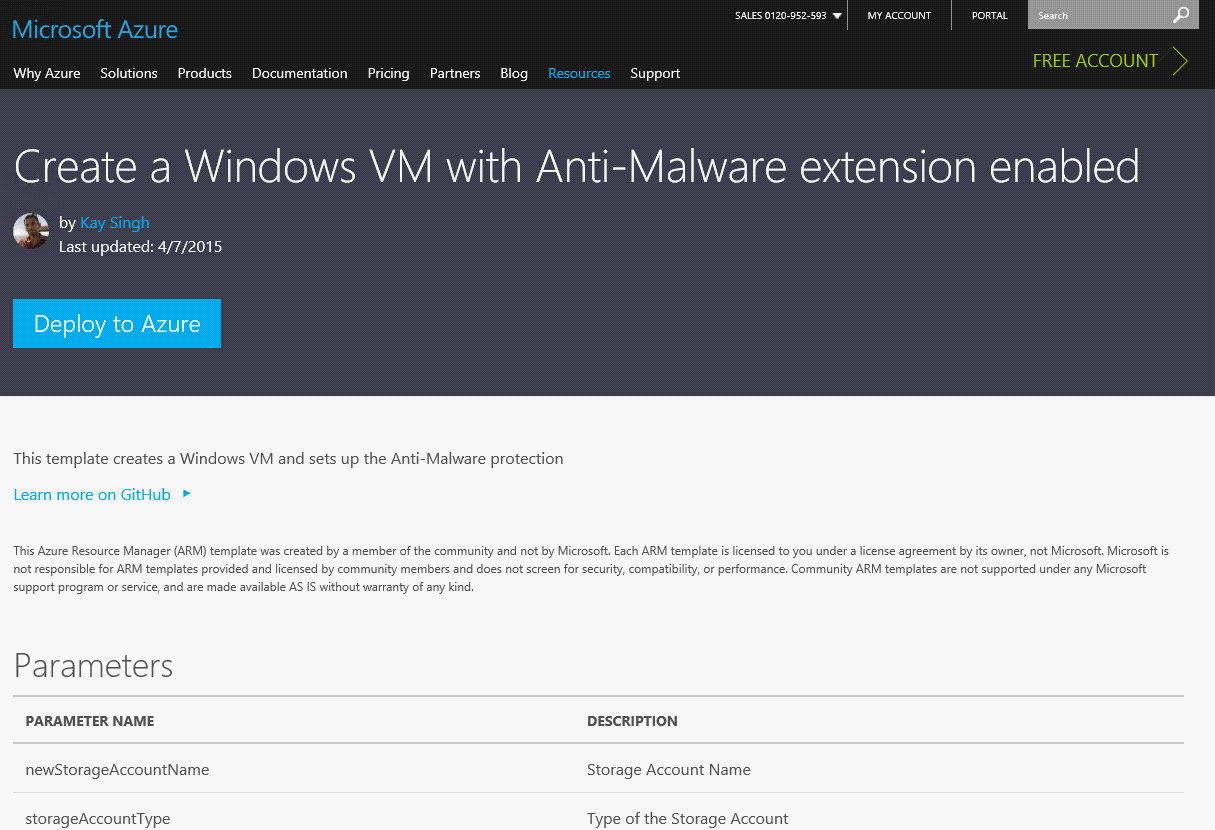Click the Last updated 4/7/2015 text
The image size is (1215, 830).
coord(141,246)
